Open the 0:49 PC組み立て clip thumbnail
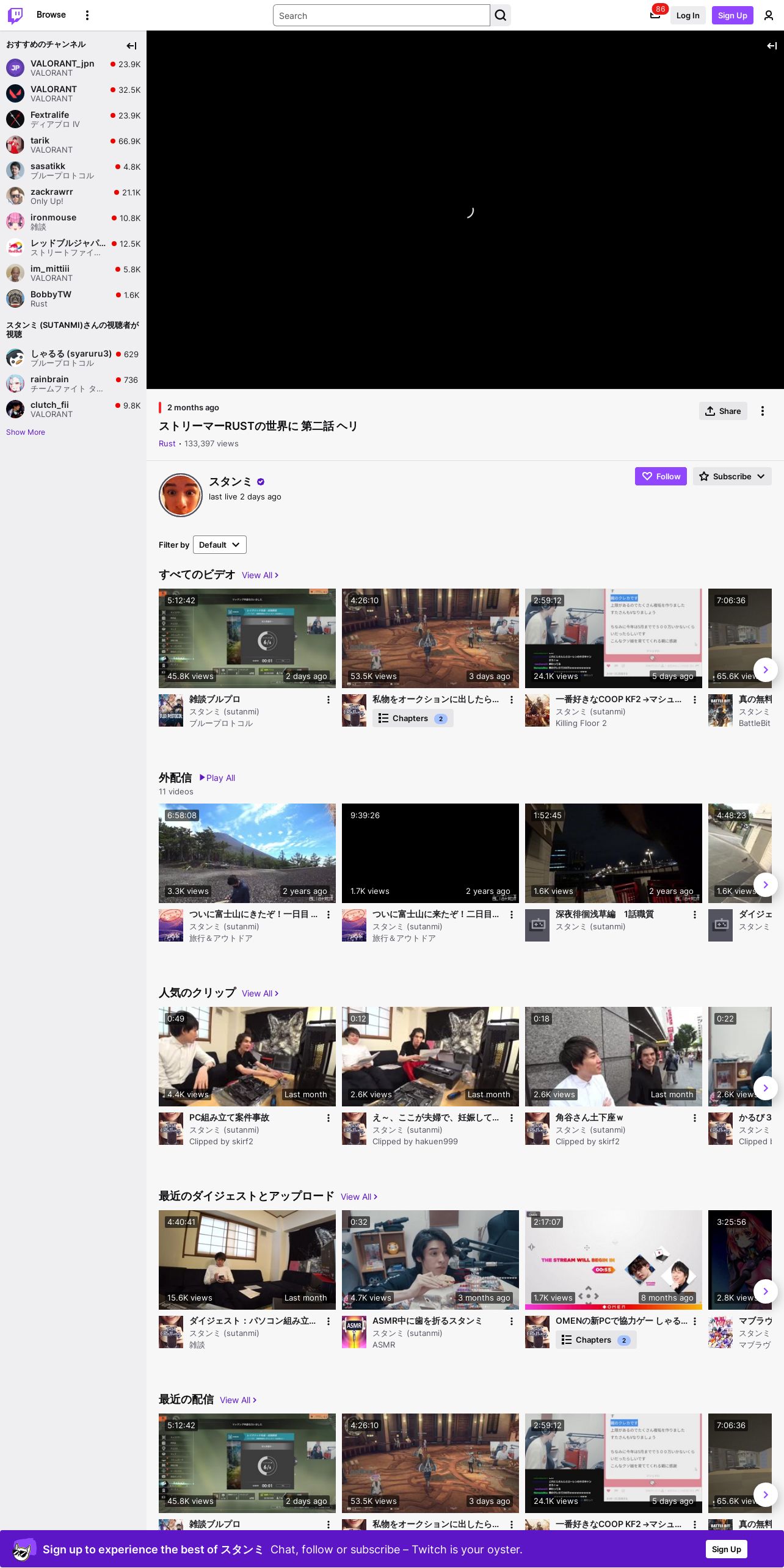Viewport: 784px width, 1568px height. 247,1056
